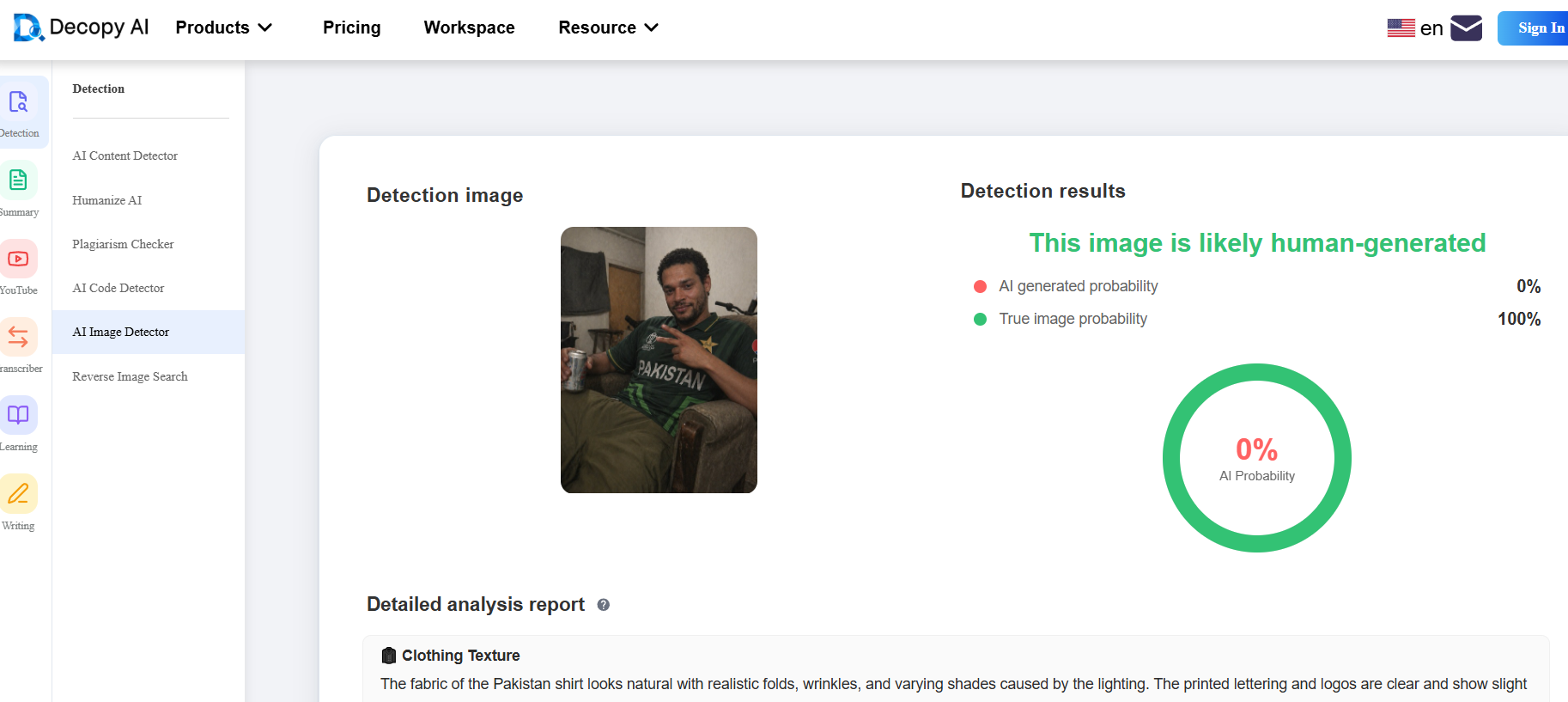Click the mail envelope icon
Screen dimensions: 1568x702
1466,28
